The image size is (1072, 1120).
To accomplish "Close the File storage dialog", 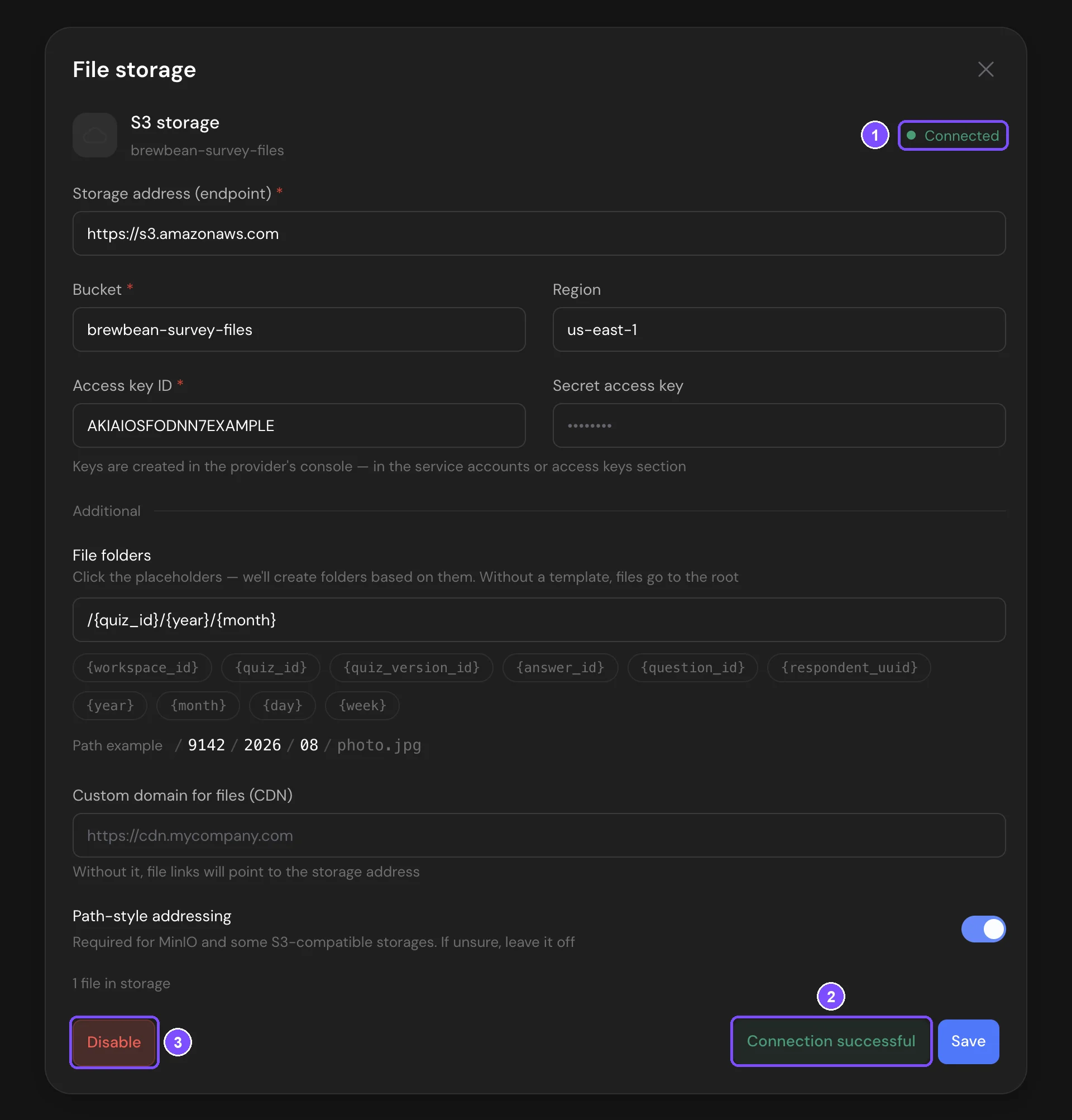I will point(985,69).
